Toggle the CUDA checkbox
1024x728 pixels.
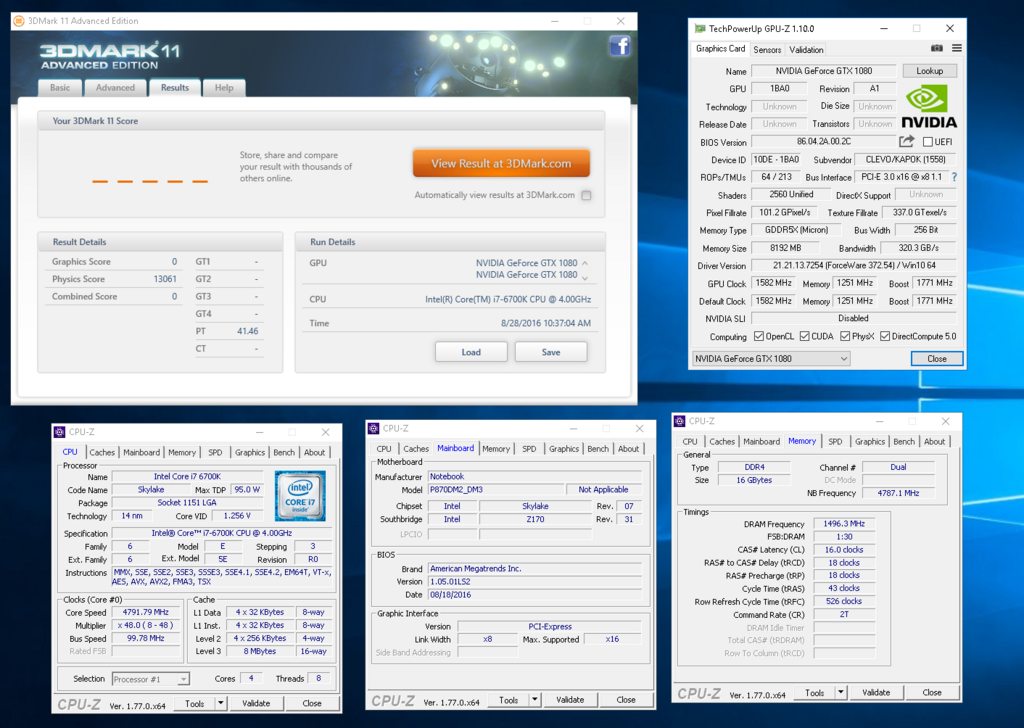click(805, 336)
